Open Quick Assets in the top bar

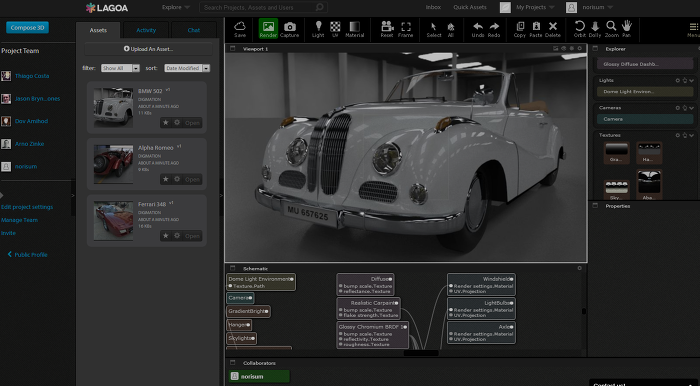click(x=470, y=7)
